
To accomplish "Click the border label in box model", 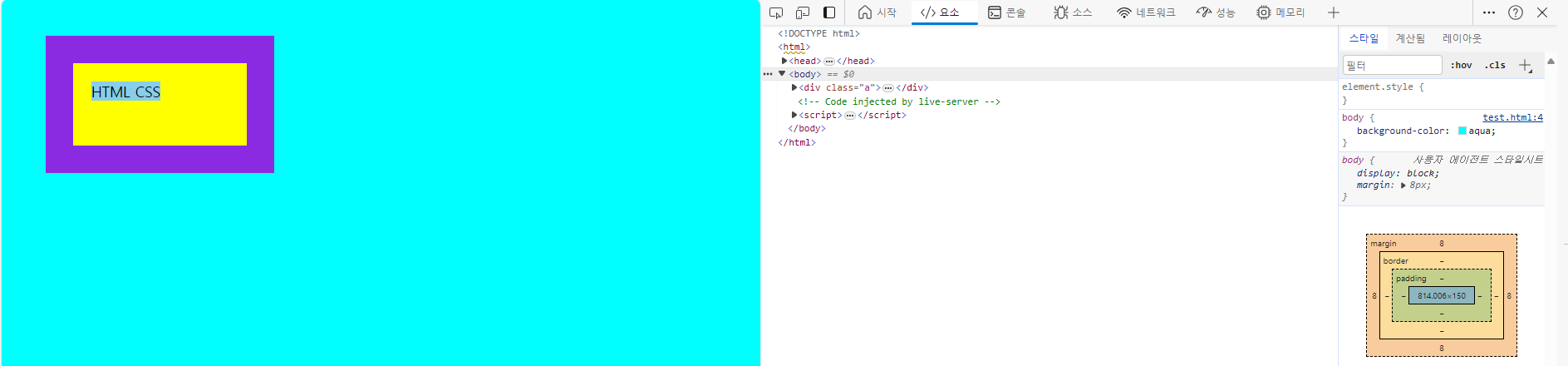I will [x=1396, y=261].
